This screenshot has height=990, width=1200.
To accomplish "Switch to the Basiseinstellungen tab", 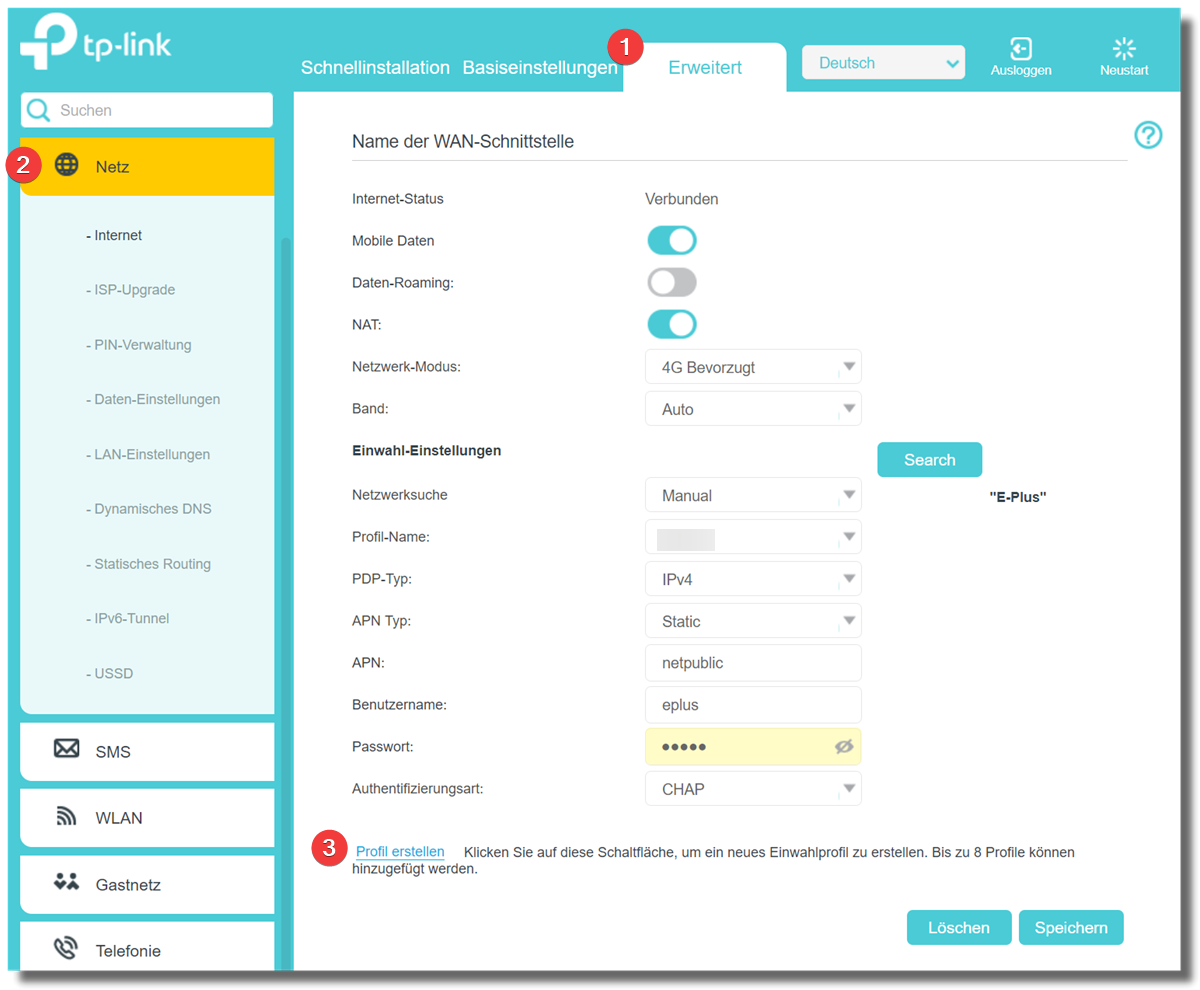I will pyautogui.click(x=540, y=68).
